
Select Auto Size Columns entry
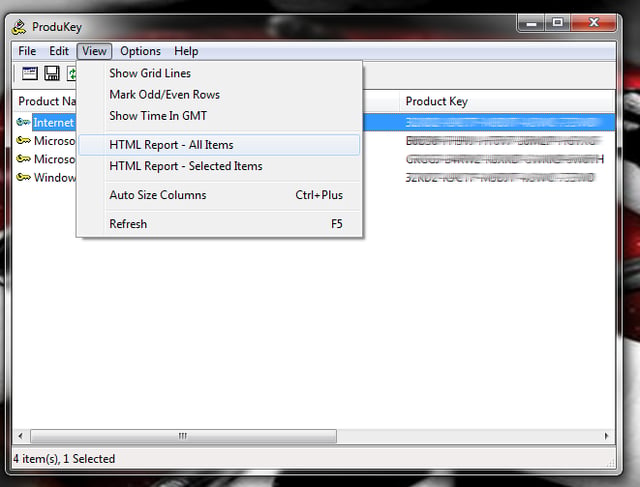(x=220, y=195)
